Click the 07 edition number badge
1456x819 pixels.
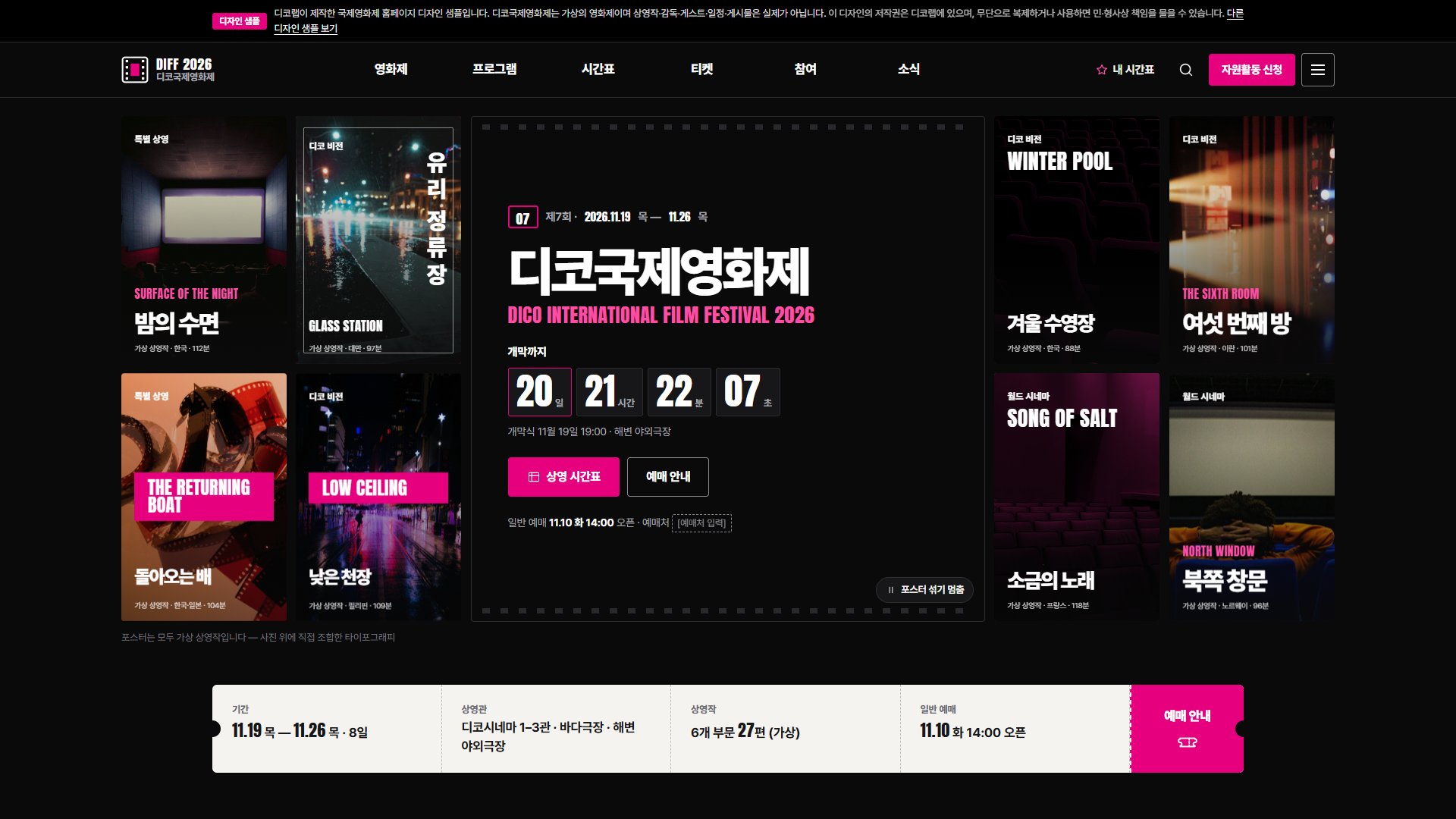click(523, 218)
